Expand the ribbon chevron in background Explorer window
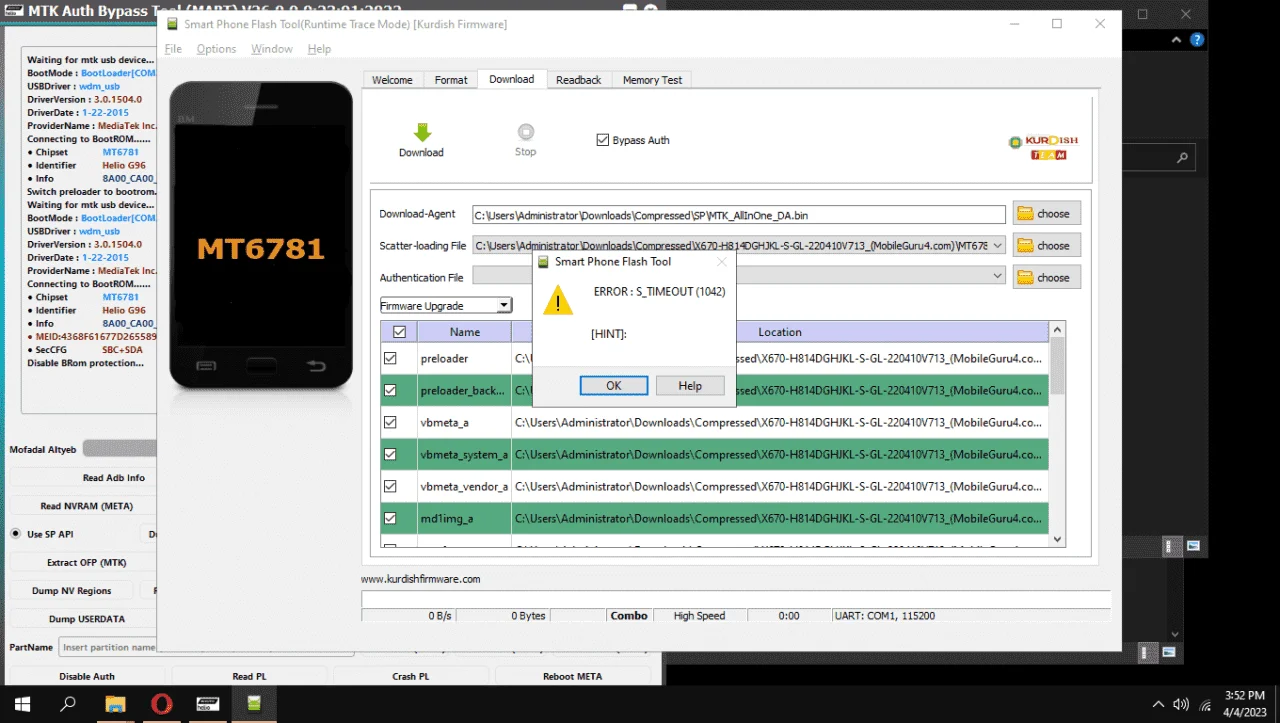Screen dimensions: 1280x723 click(1177, 40)
